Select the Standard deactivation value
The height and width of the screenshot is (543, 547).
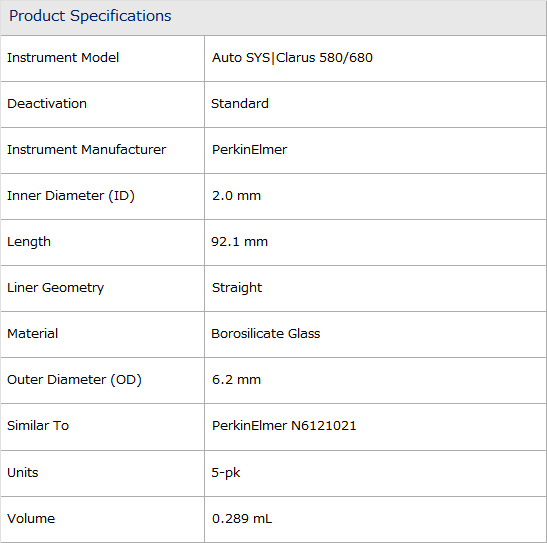240,104
